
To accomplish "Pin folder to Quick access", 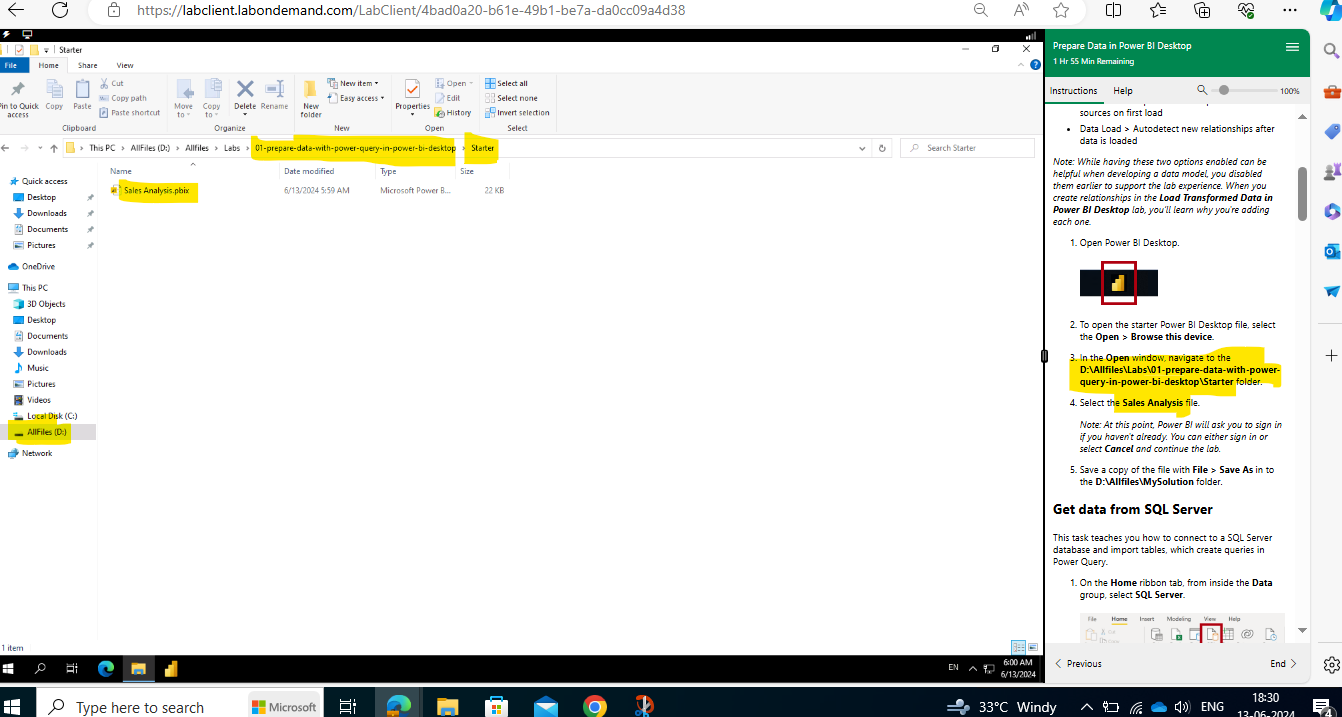I will point(18,98).
